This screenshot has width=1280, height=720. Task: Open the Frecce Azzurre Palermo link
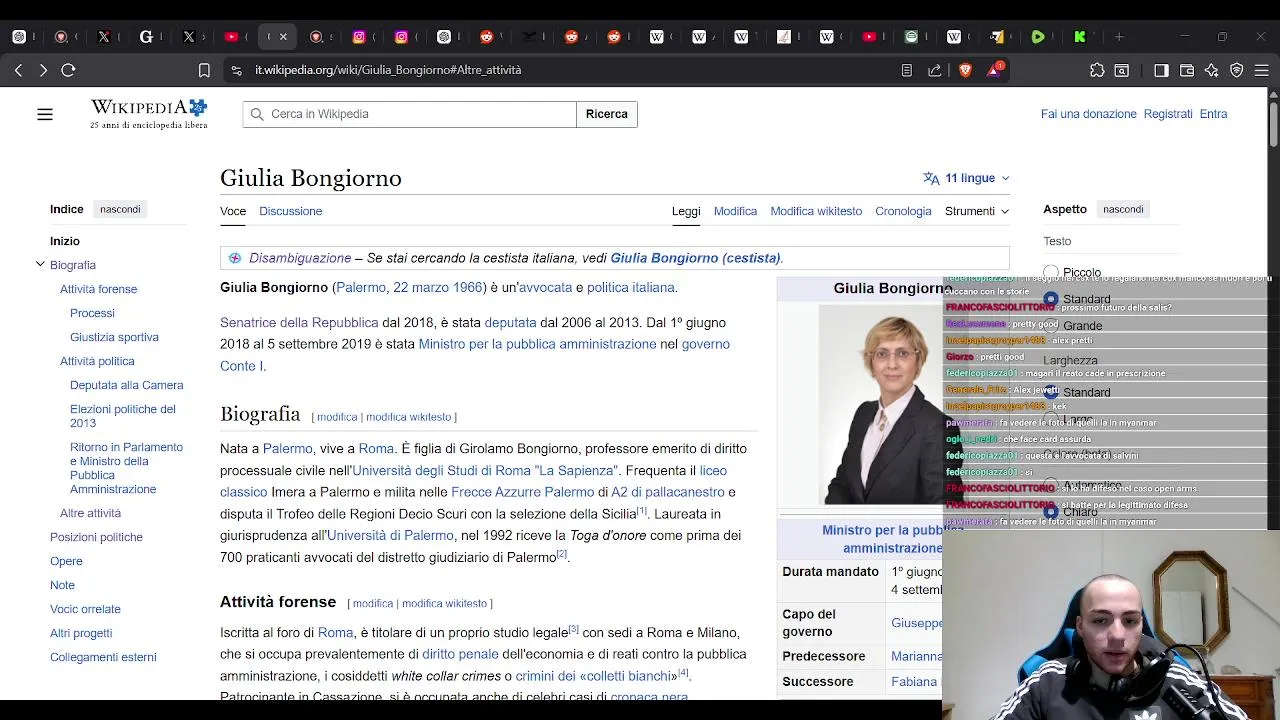pyautogui.click(x=522, y=492)
